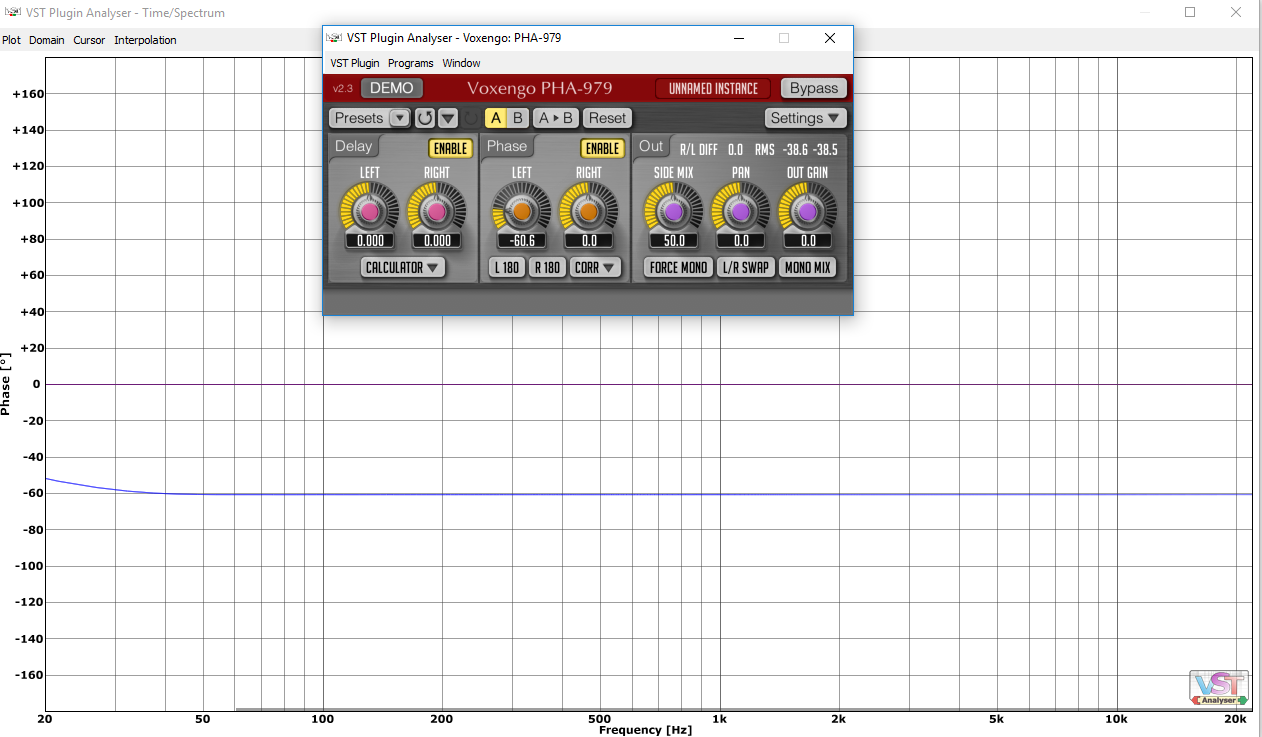The height and width of the screenshot is (737, 1262).
Task: Click the Out section tab label
Action: tap(651, 146)
